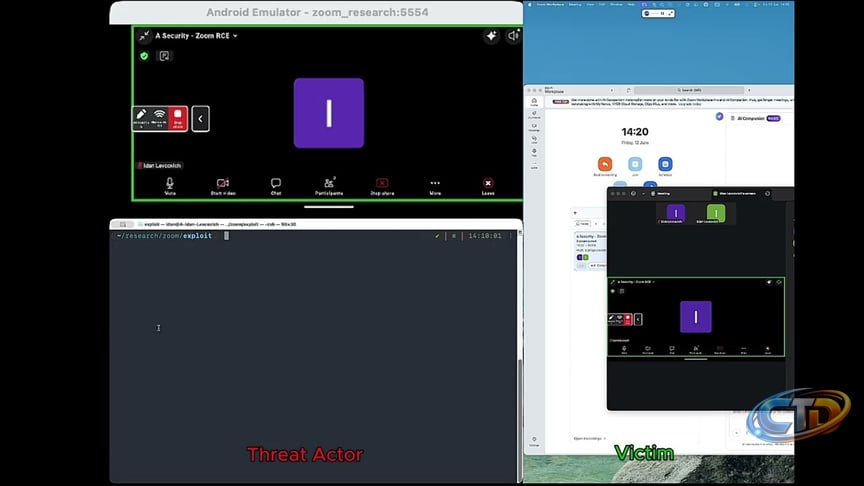Select the Annotate pencil tool
864x486 pixels.
pos(141,118)
